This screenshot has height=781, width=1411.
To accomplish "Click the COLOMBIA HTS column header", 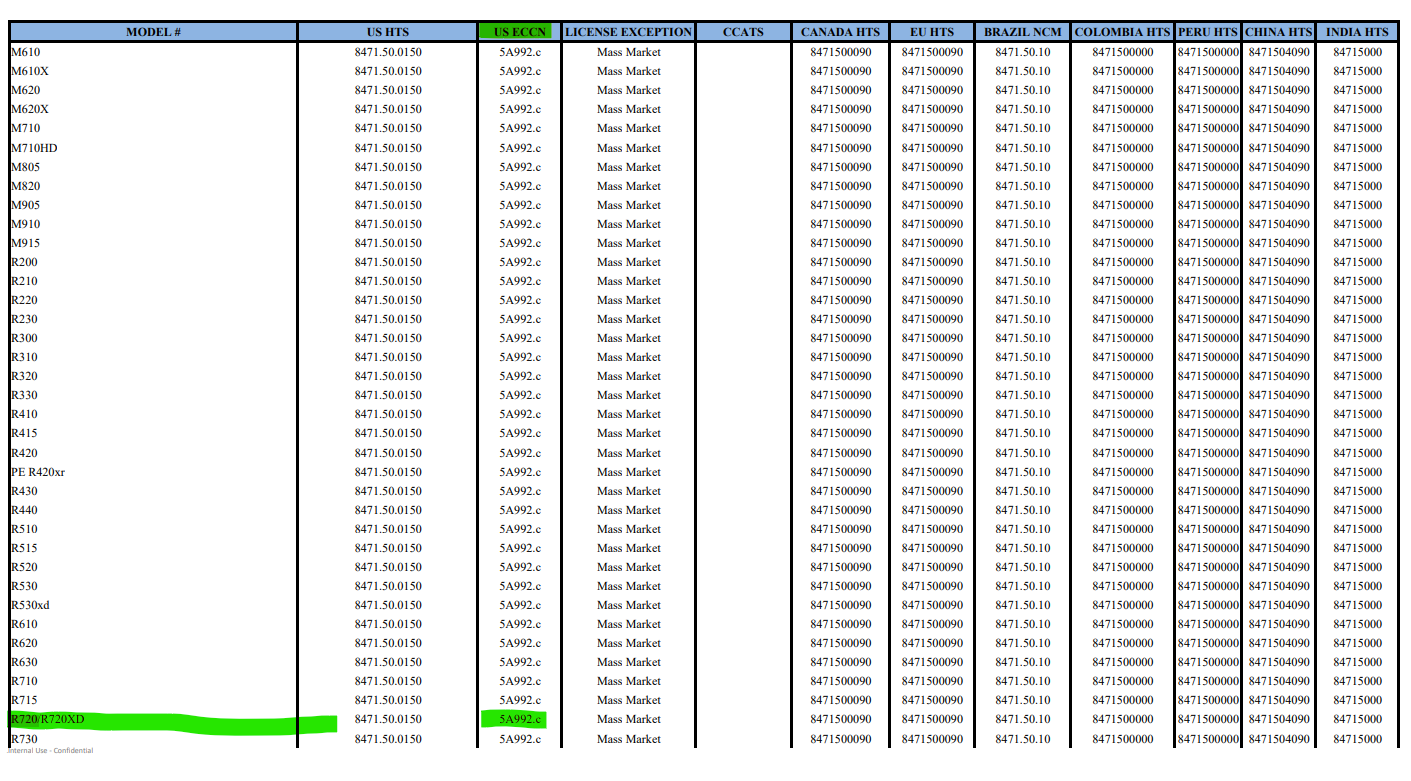I will (1122, 32).
